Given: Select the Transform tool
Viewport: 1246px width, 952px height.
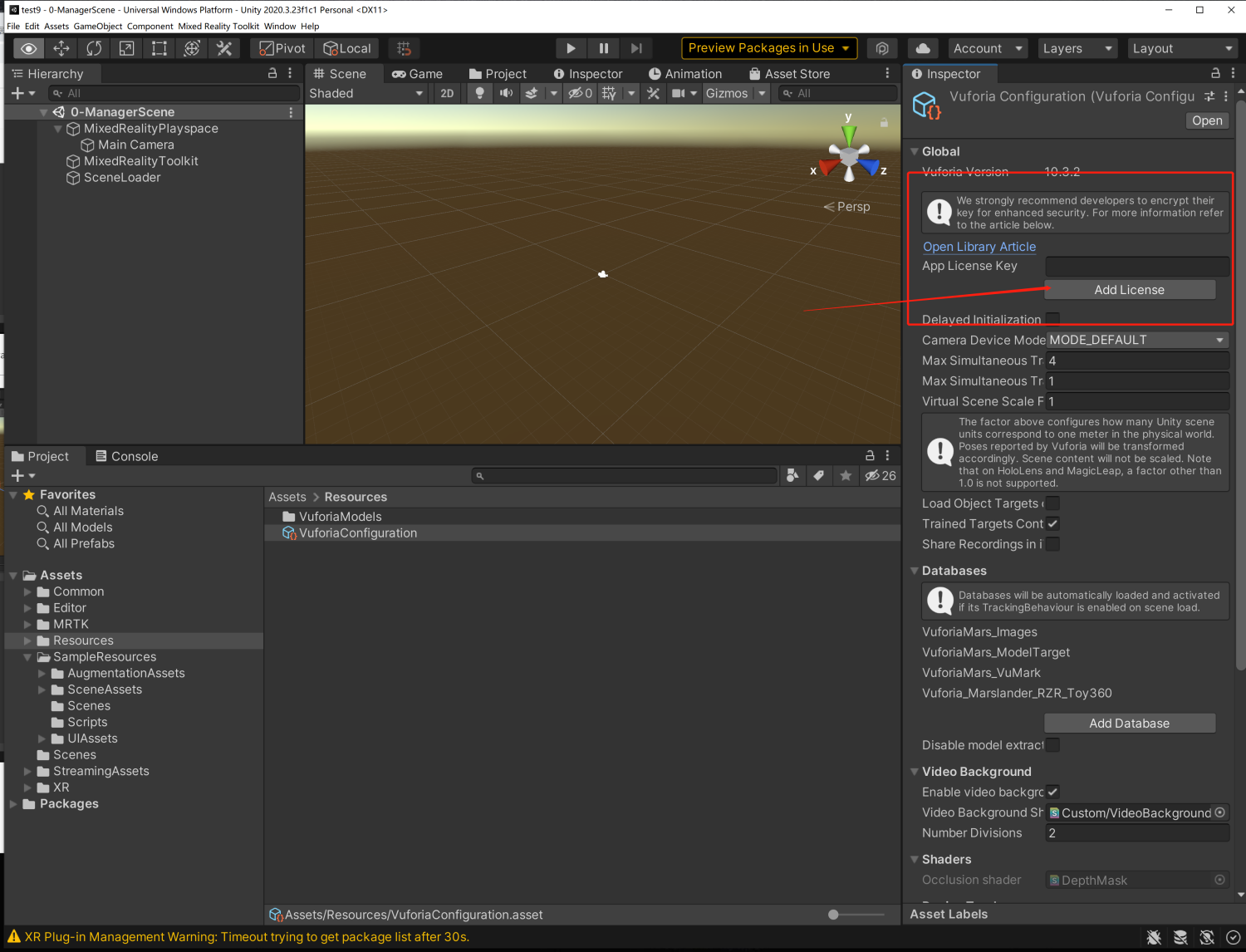Looking at the screenshot, I should tap(191, 48).
